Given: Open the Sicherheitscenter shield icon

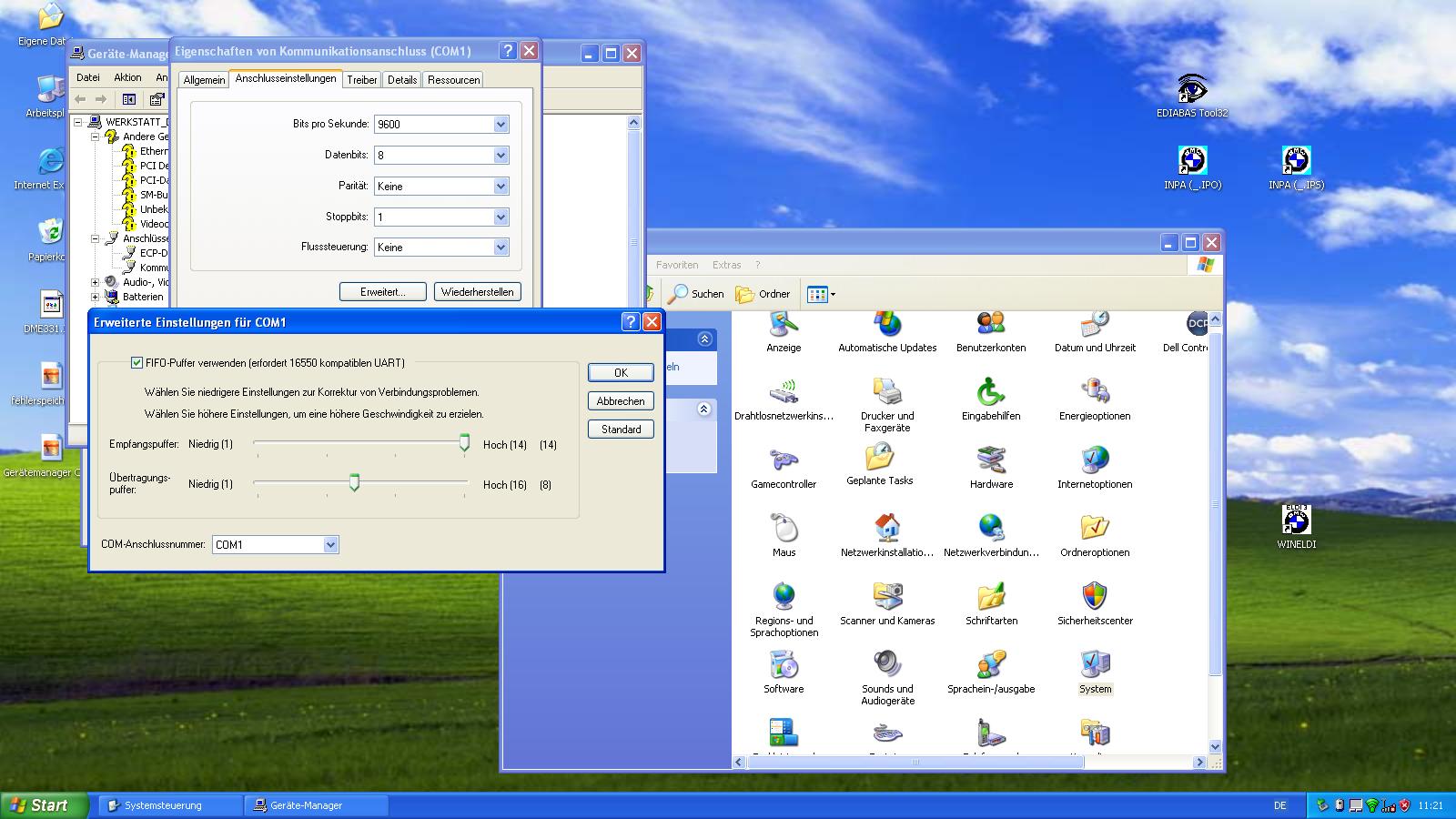Looking at the screenshot, I should pos(1095,598).
